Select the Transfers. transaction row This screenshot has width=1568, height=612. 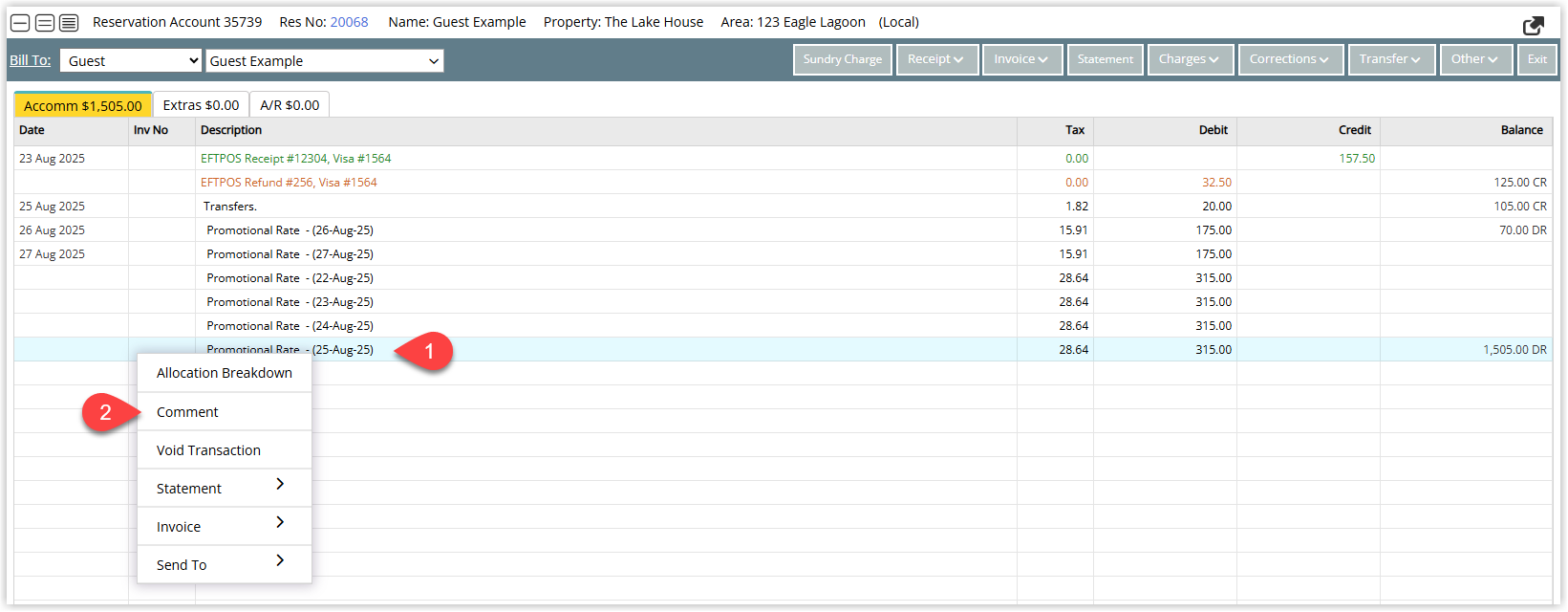(784, 207)
